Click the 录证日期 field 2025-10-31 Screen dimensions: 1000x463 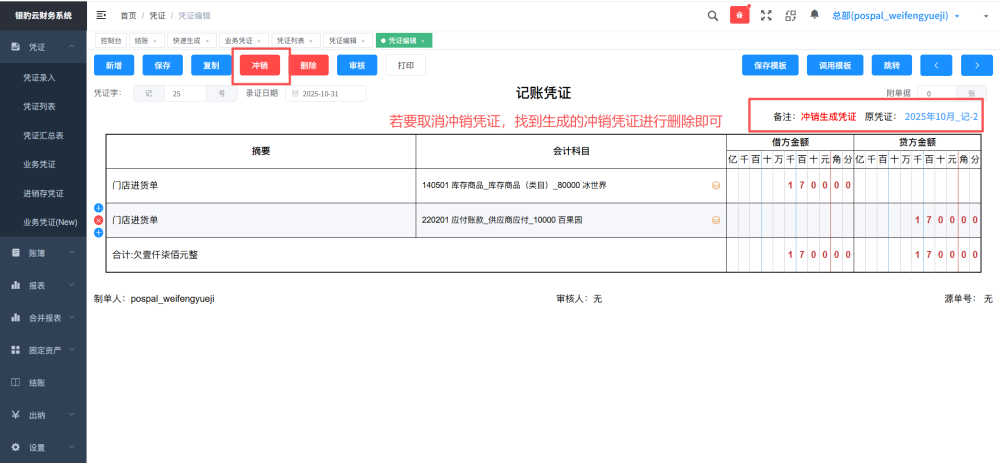pyautogui.click(x=326, y=94)
